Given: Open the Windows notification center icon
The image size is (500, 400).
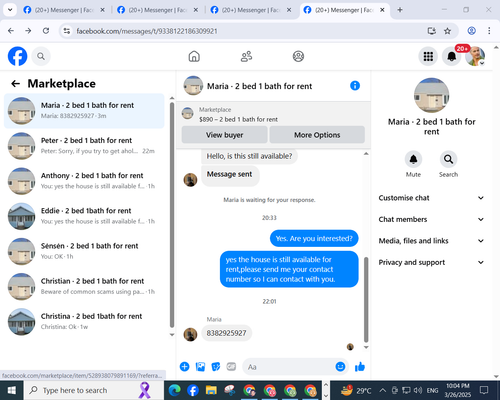Looking at the screenshot, I should (484, 390).
